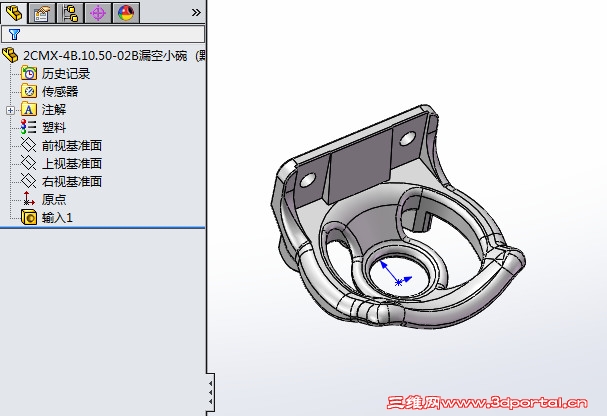Image resolution: width=607 pixels, height=416 pixels.
Task: Open the DimXpertManager tab
Action: (x=98, y=13)
